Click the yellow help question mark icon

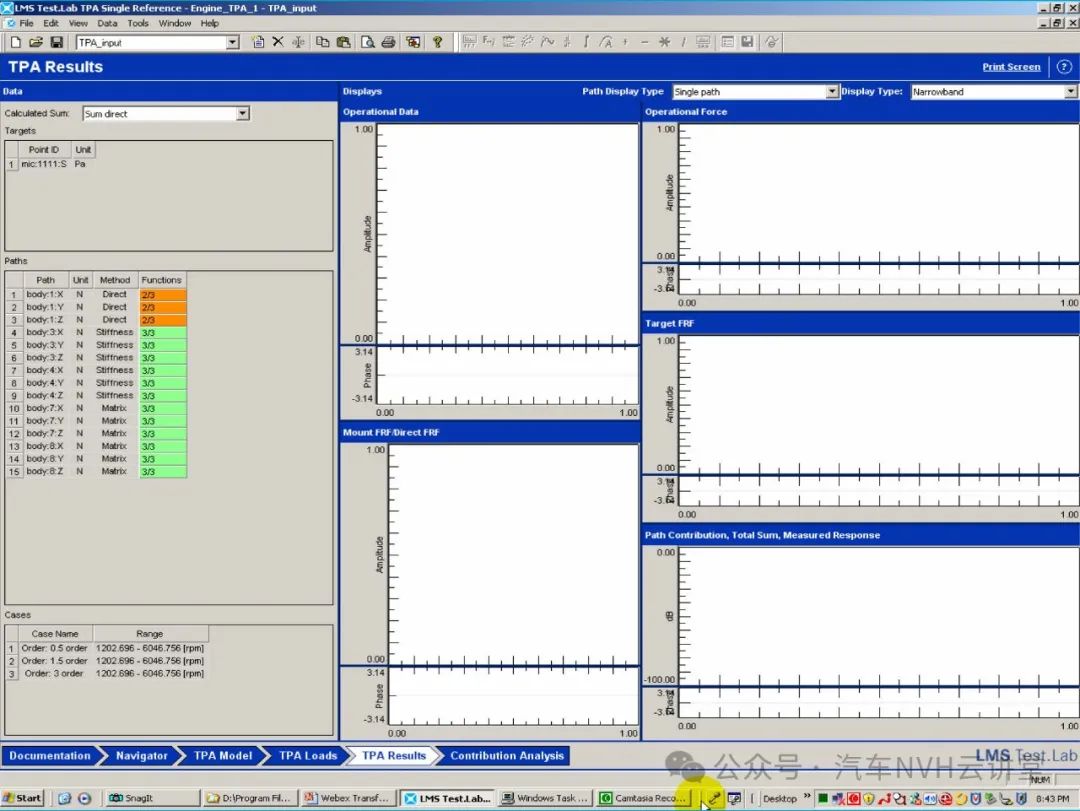point(437,42)
